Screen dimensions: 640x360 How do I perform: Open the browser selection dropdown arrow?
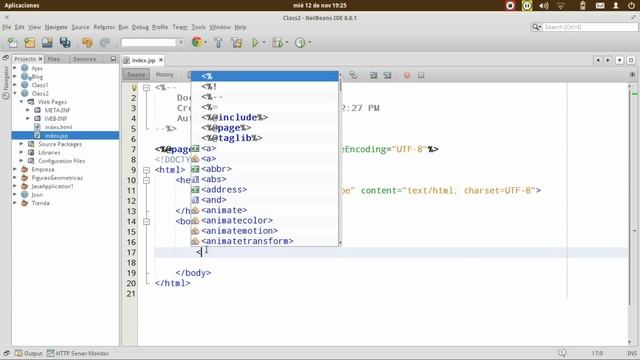click(x=205, y=42)
